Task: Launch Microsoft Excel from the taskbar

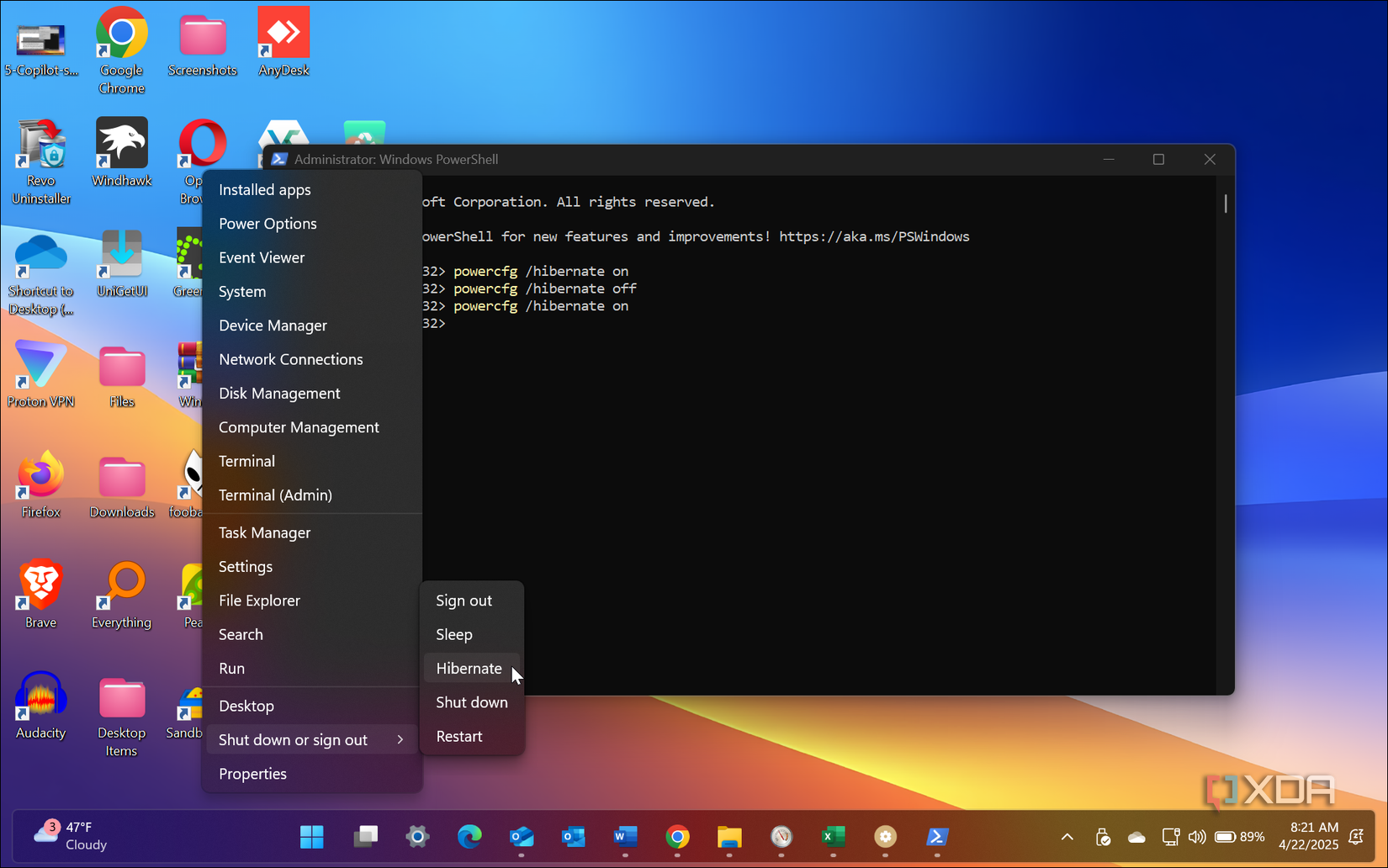Action: [x=833, y=837]
